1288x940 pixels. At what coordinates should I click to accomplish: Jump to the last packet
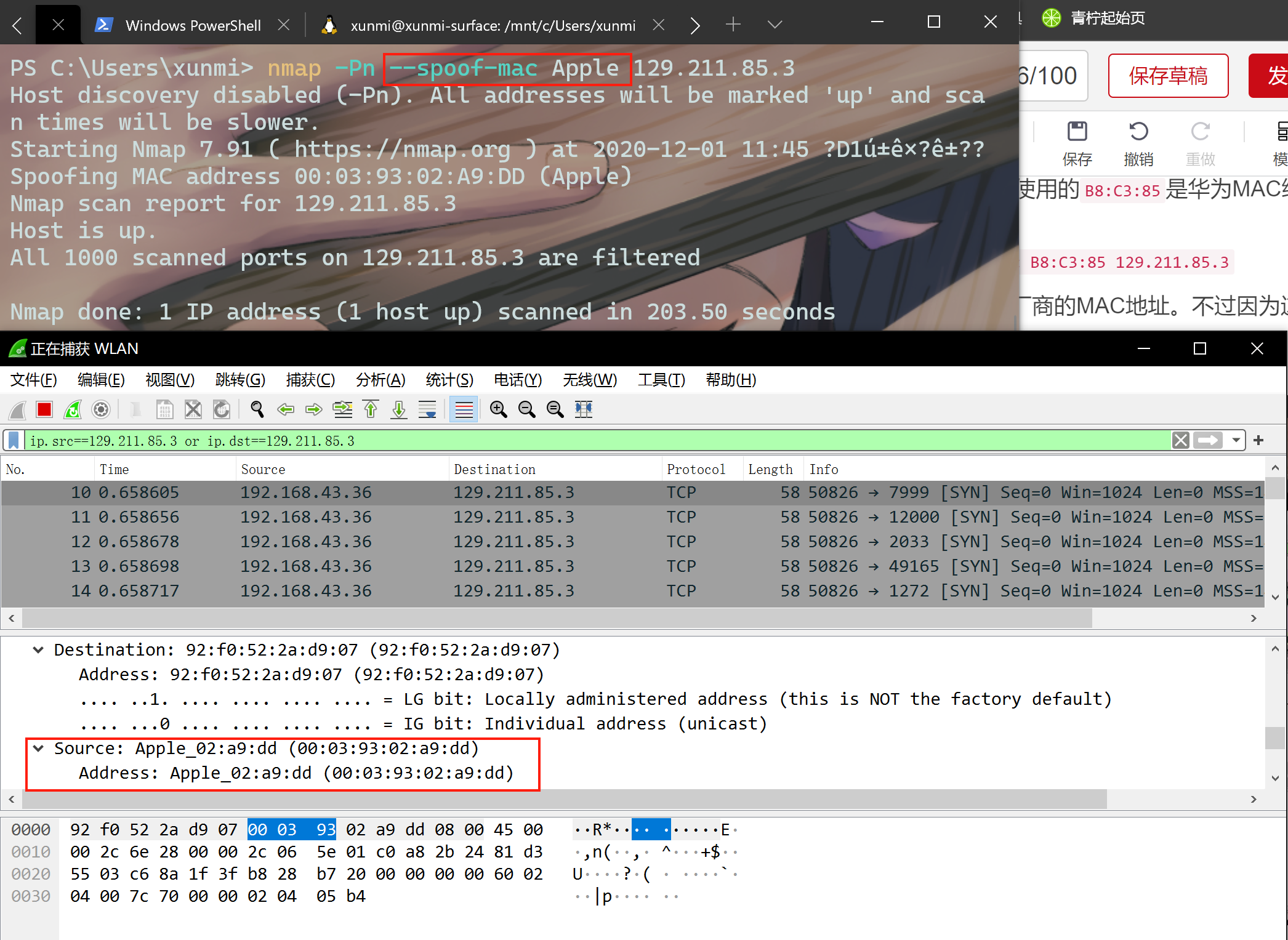[x=399, y=409]
